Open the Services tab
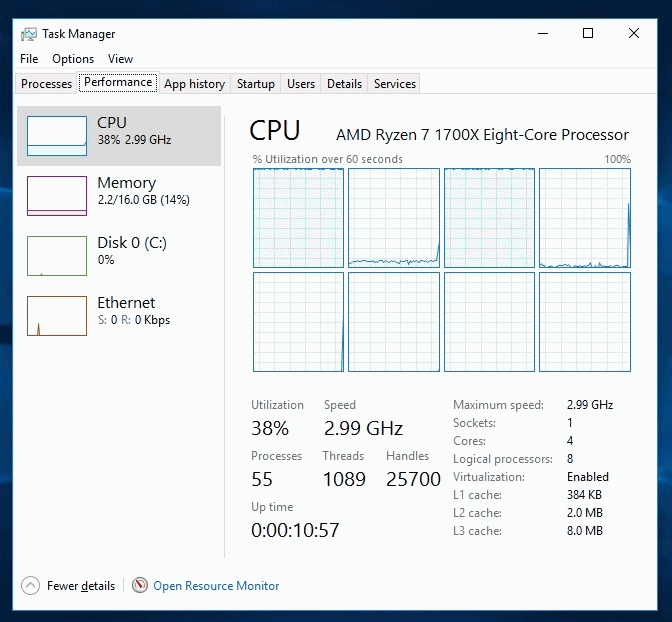 click(x=395, y=84)
